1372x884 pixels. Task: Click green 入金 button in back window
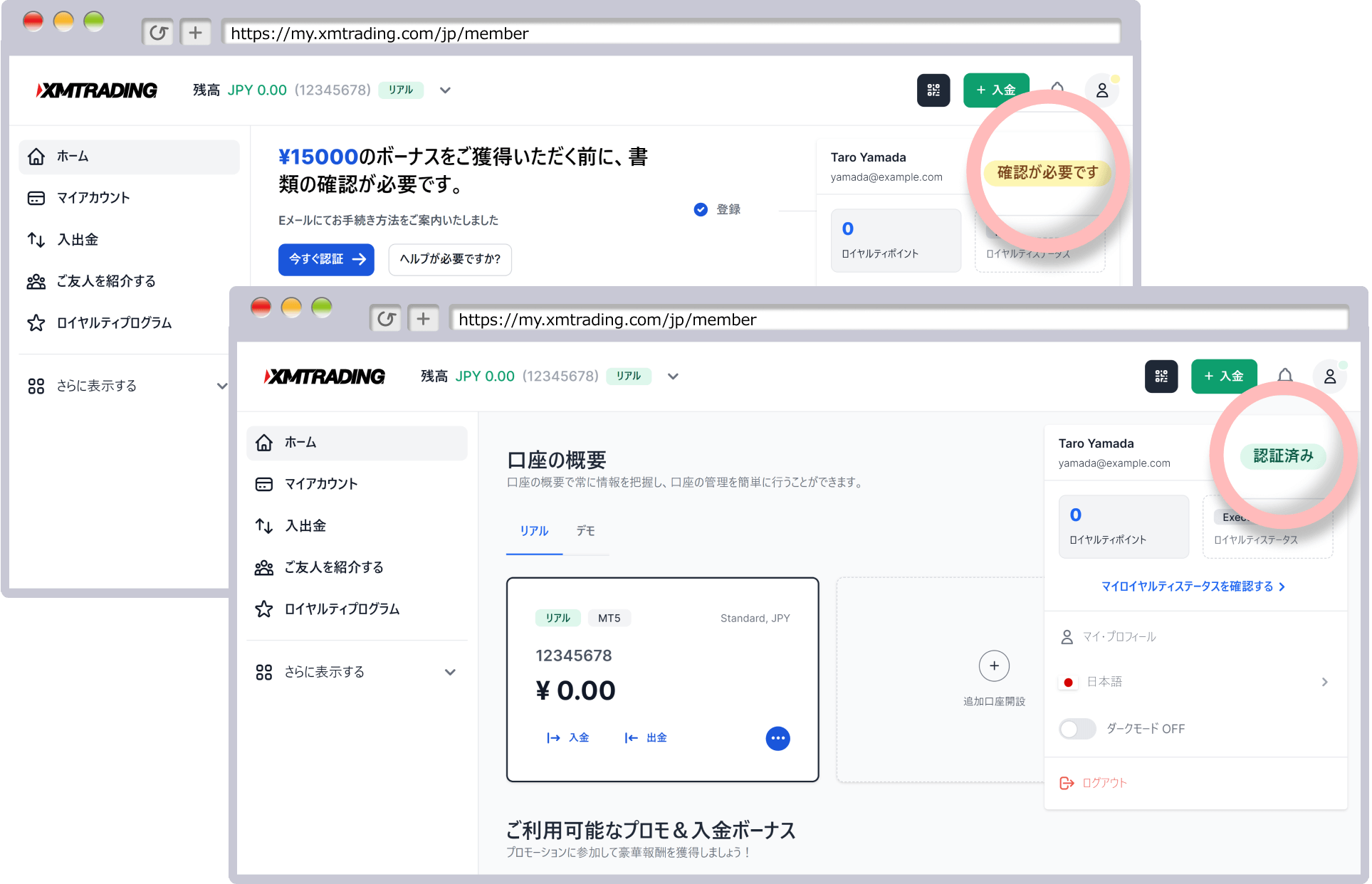point(996,90)
